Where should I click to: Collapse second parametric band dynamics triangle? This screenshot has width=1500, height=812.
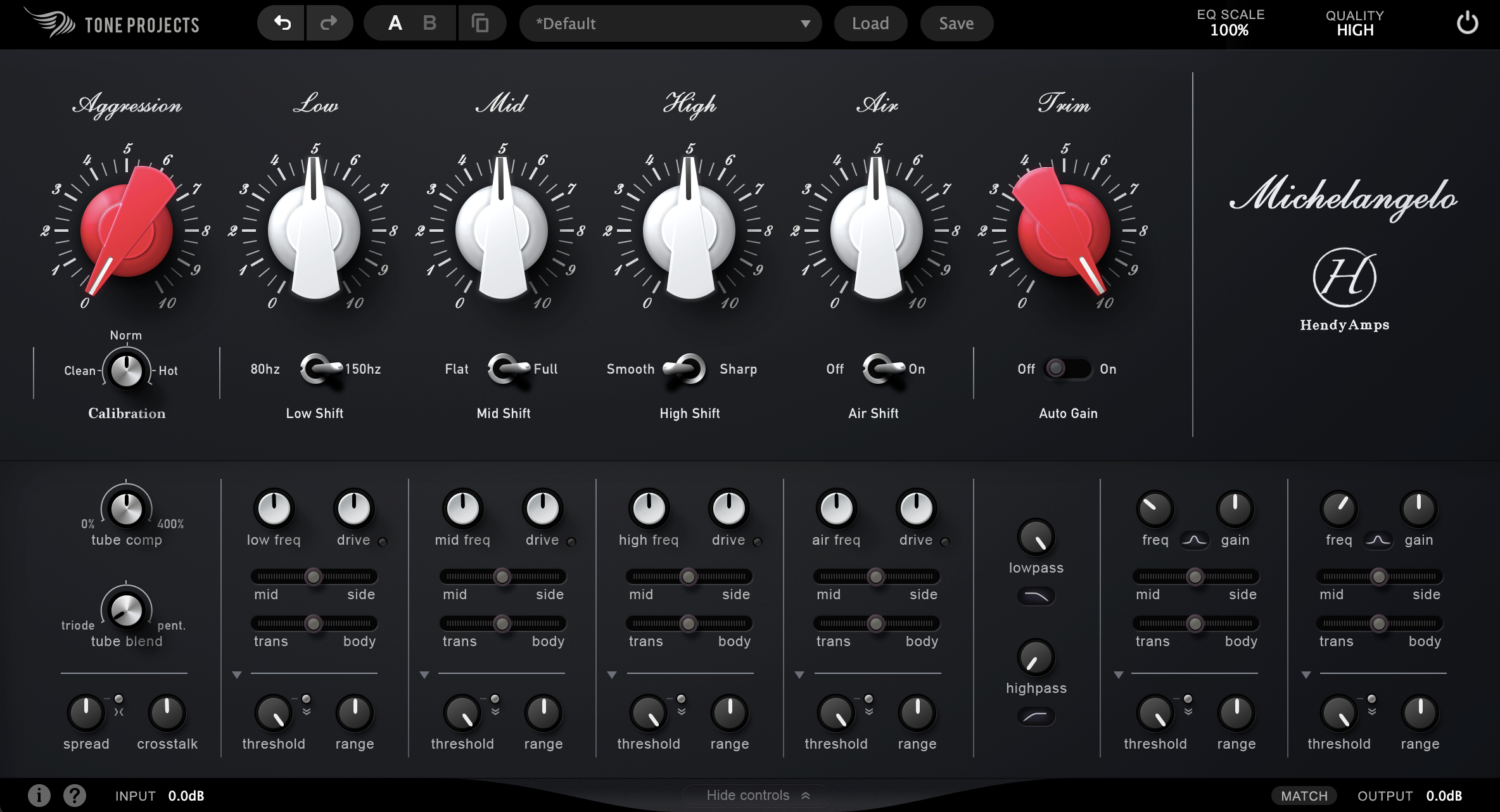(1306, 675)
